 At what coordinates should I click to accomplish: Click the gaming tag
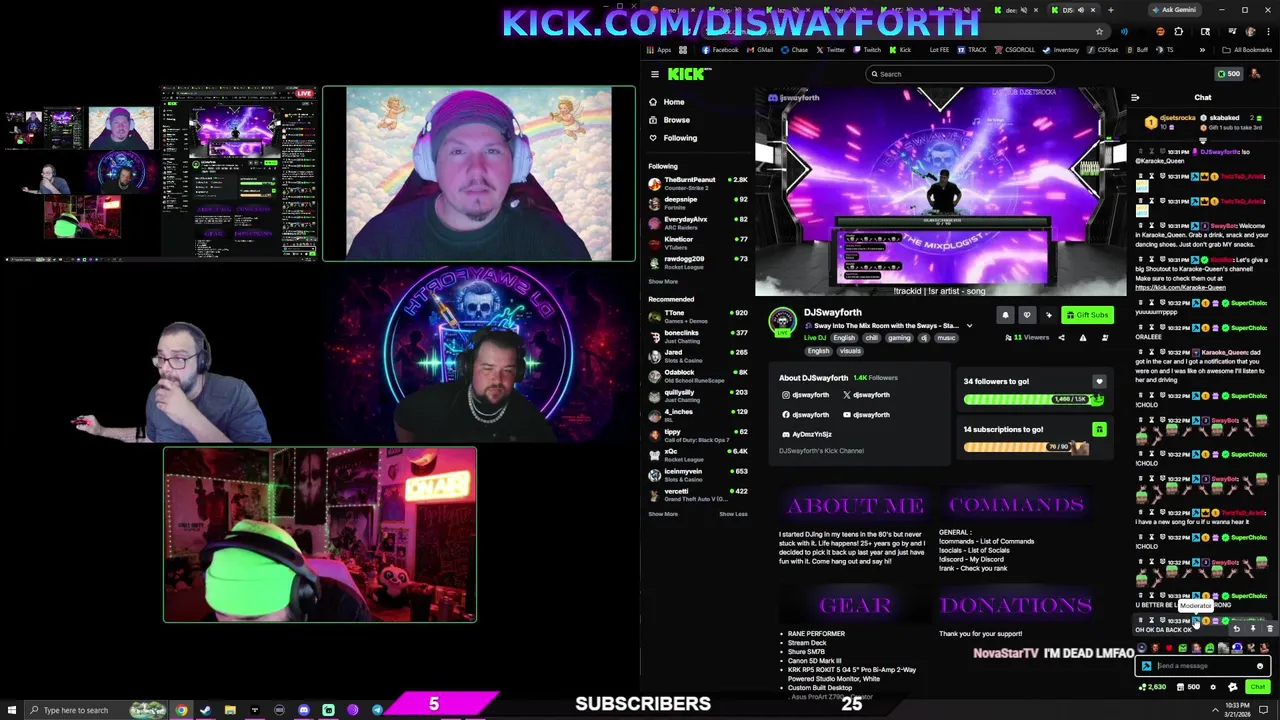coord(899,338)
